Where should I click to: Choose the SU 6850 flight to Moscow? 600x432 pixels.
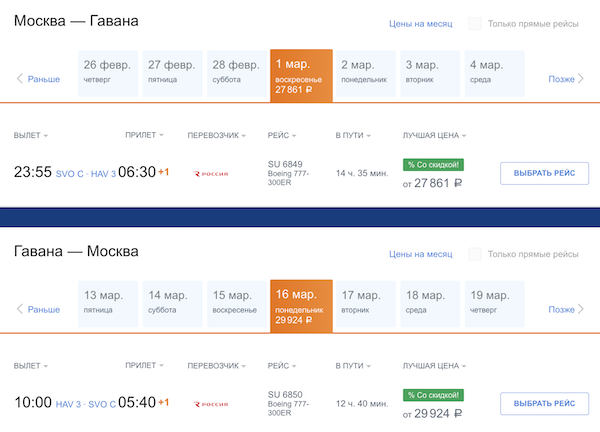coord(543,404)
